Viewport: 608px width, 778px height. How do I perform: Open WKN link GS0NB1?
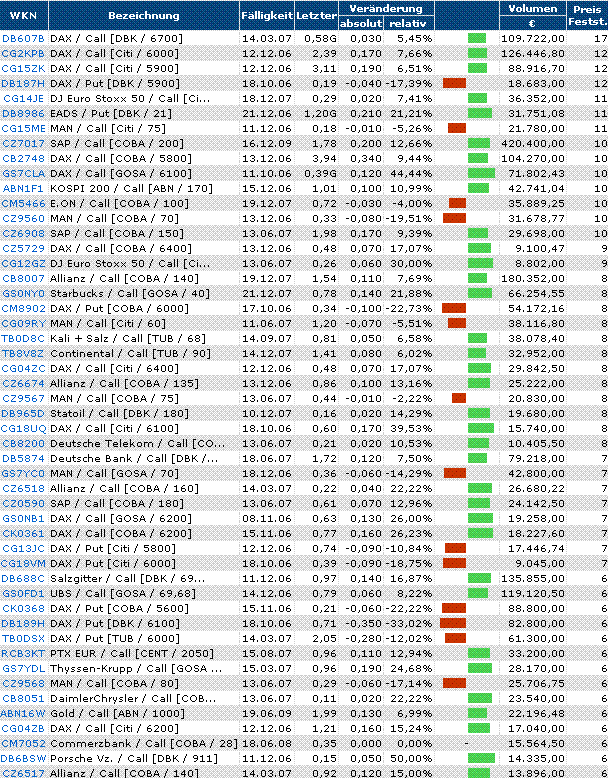23,519
